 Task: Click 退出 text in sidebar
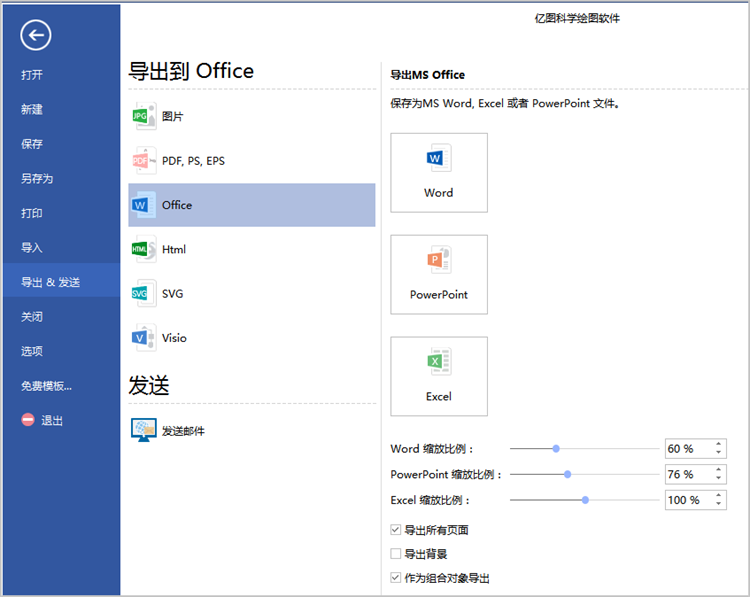point(52,420)
